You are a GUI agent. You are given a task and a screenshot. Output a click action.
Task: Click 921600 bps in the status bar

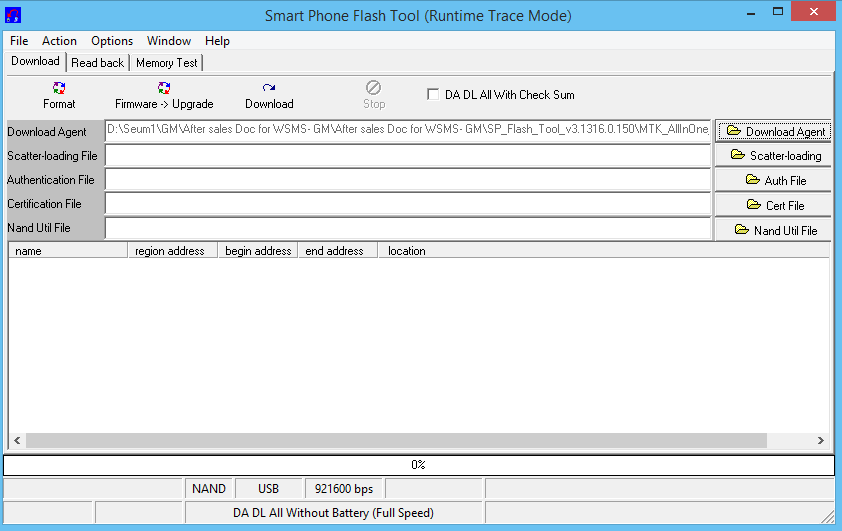click(344, 489)
